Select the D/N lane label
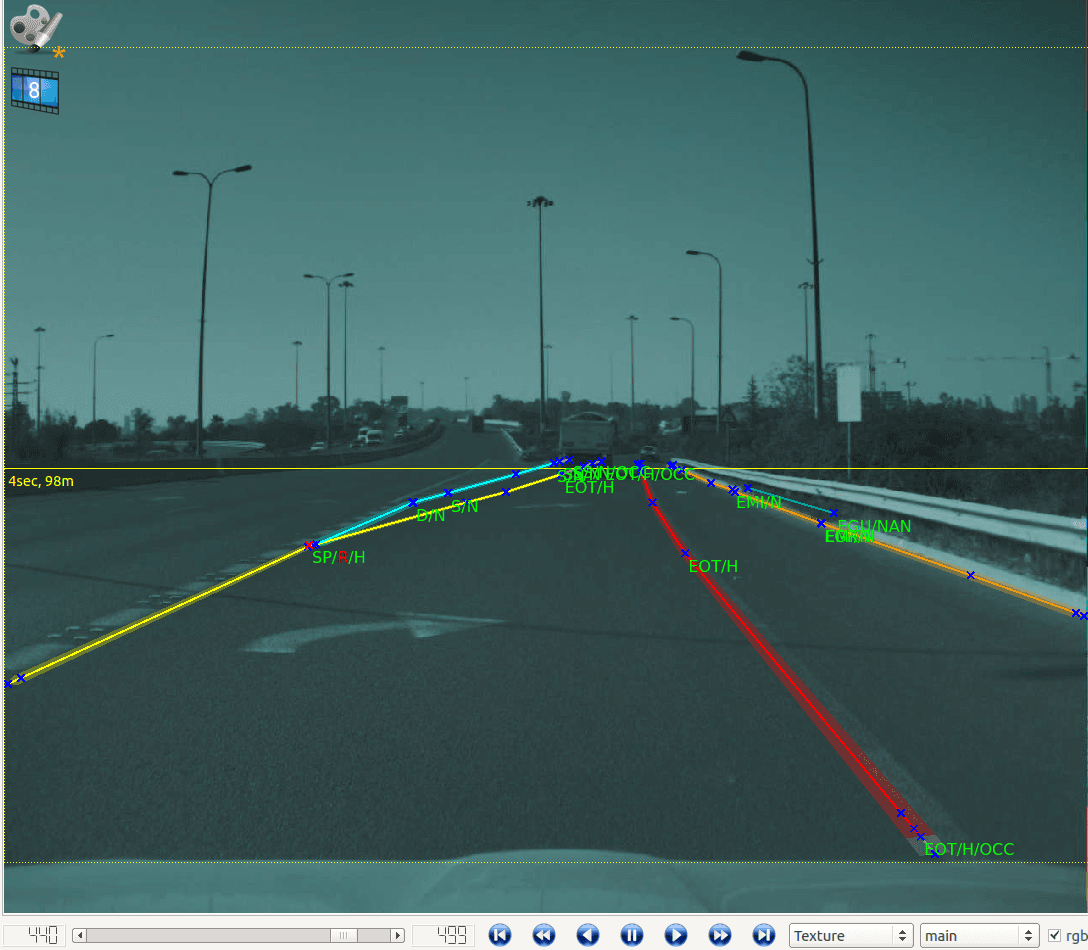The width and height of the screenshot is (1088, 950). (x=430, y=515)
